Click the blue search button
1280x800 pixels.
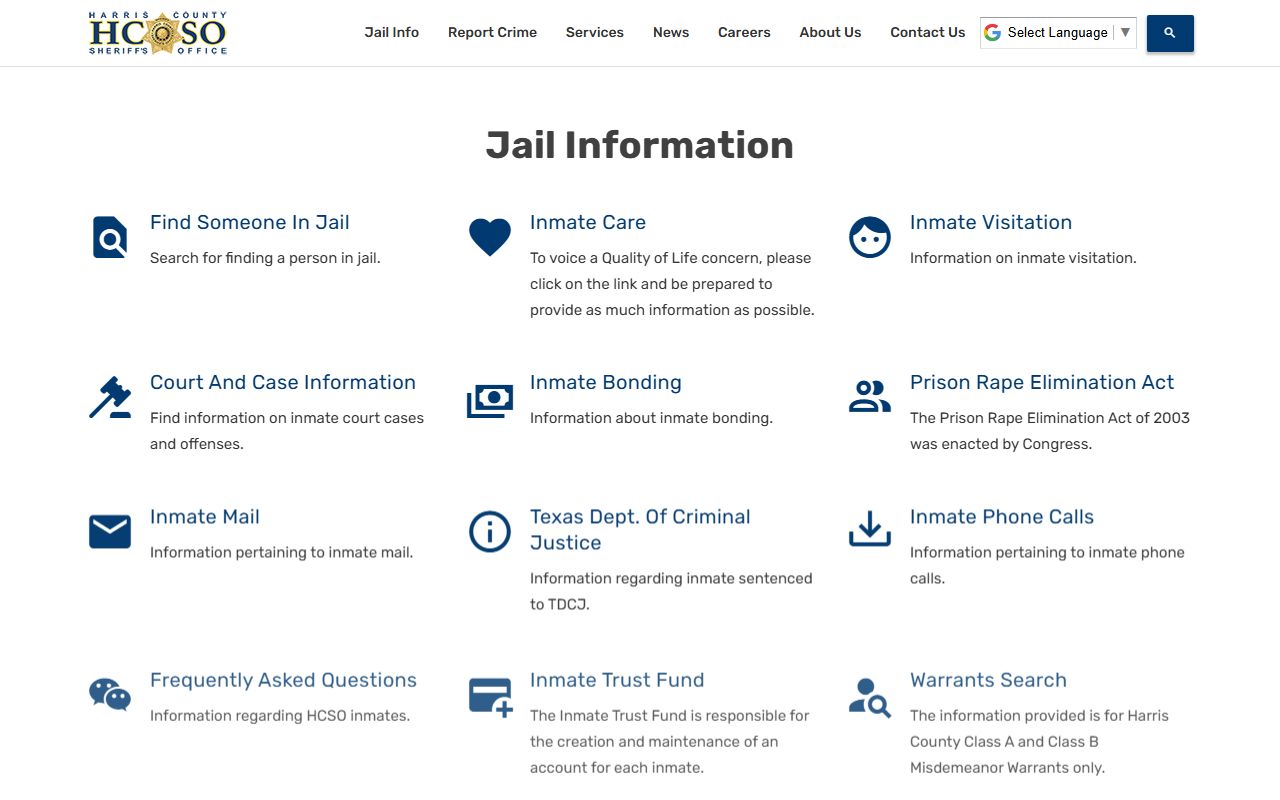pyautogui.click(x=1170, y=33)
